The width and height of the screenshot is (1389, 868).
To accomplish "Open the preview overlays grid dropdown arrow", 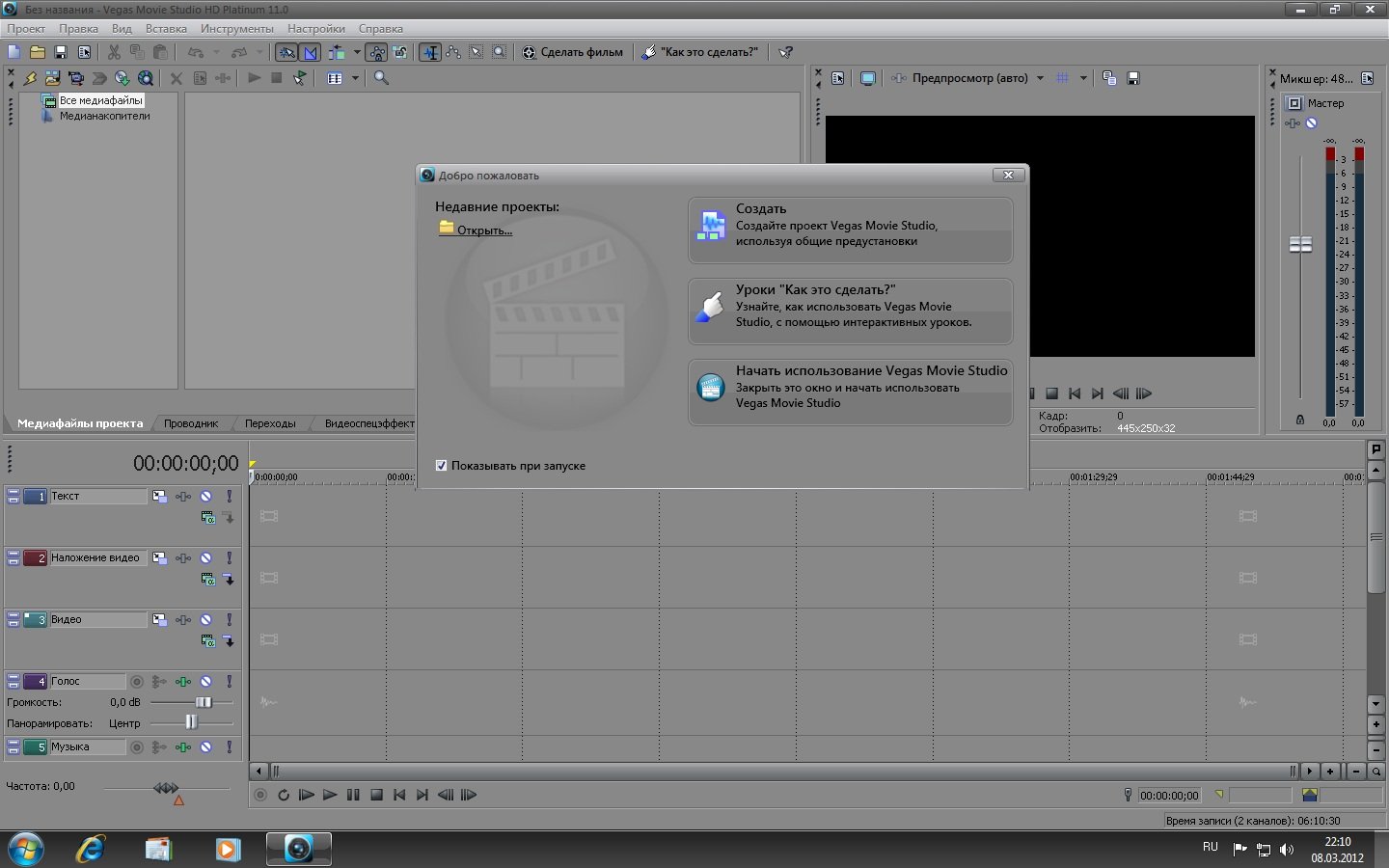I will point(1083,78).
